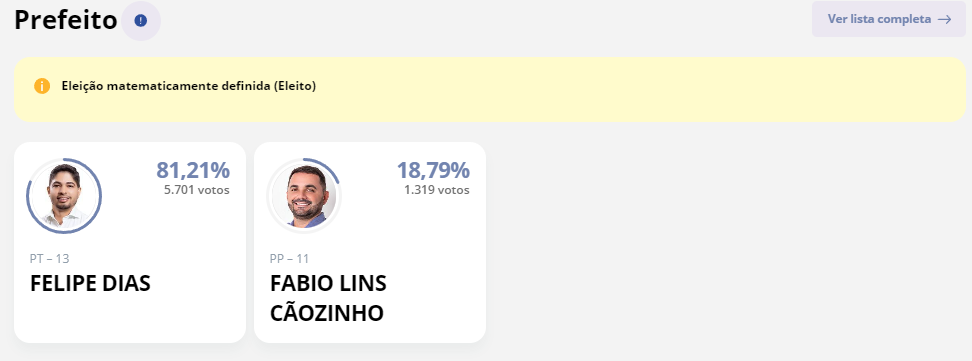972x361 pixels.
Task: Click the 81,21% percentage figure
Action: [x=193, y=170]
